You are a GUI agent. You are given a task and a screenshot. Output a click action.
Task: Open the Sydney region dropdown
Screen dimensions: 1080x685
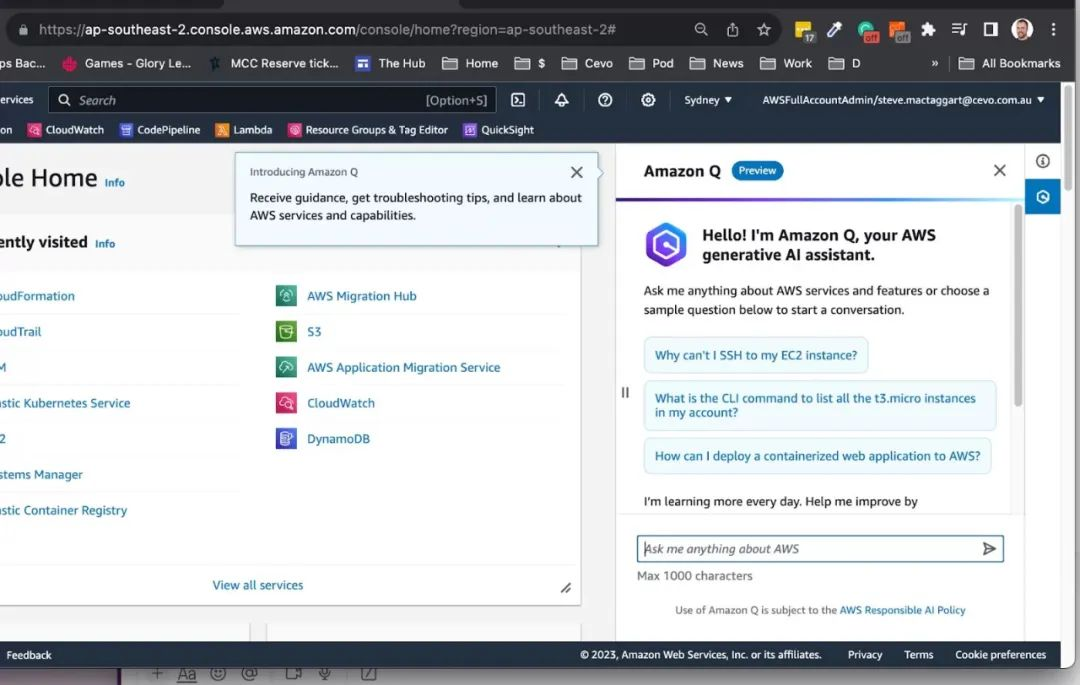707,100
